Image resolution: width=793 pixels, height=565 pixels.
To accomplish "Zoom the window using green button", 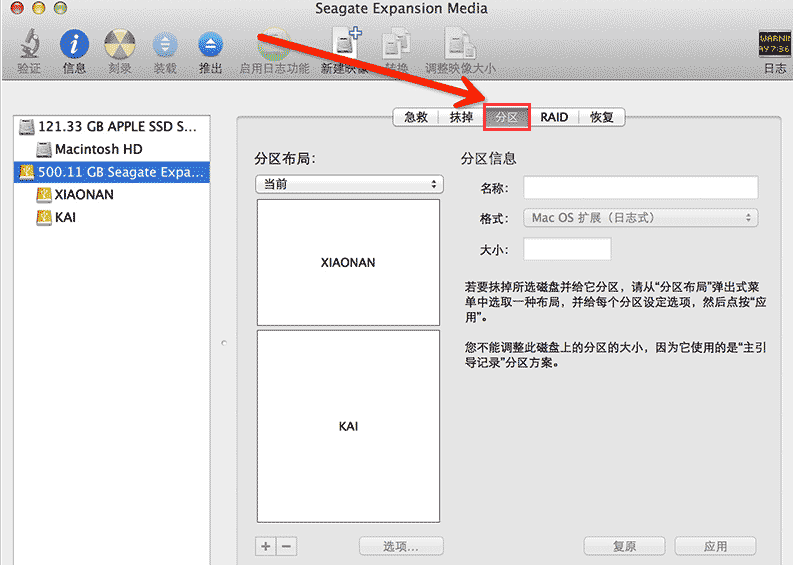I will pos(61,8).
